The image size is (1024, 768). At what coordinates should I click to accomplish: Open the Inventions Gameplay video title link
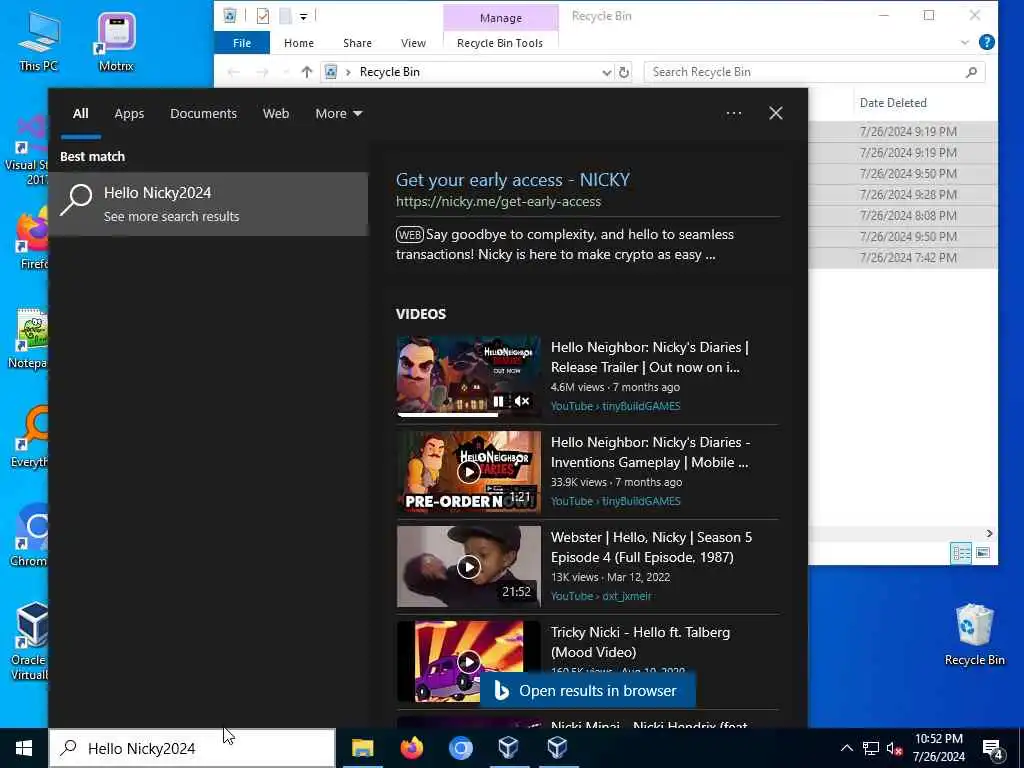[650, 452]
